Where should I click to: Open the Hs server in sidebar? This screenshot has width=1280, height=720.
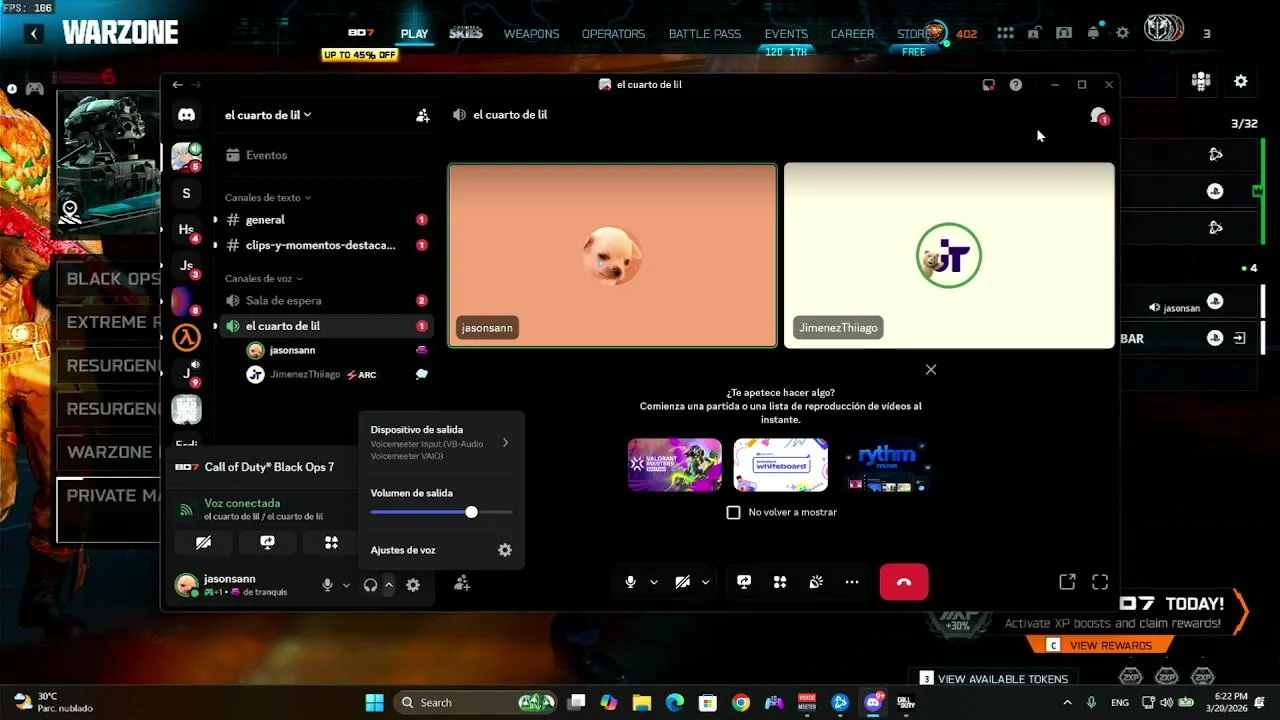coord(186,230)
